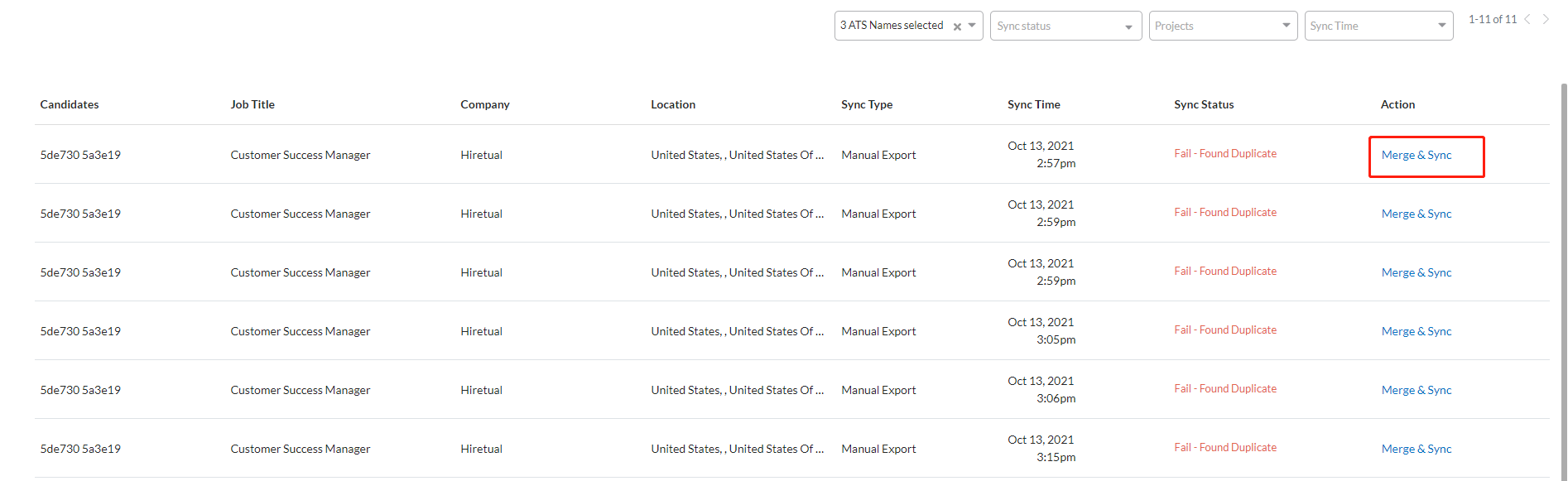This screenshot has width=1568, height=481.
Task: Click Merge & Sync for 2:57pm entry
Action: click(1416, 156)
